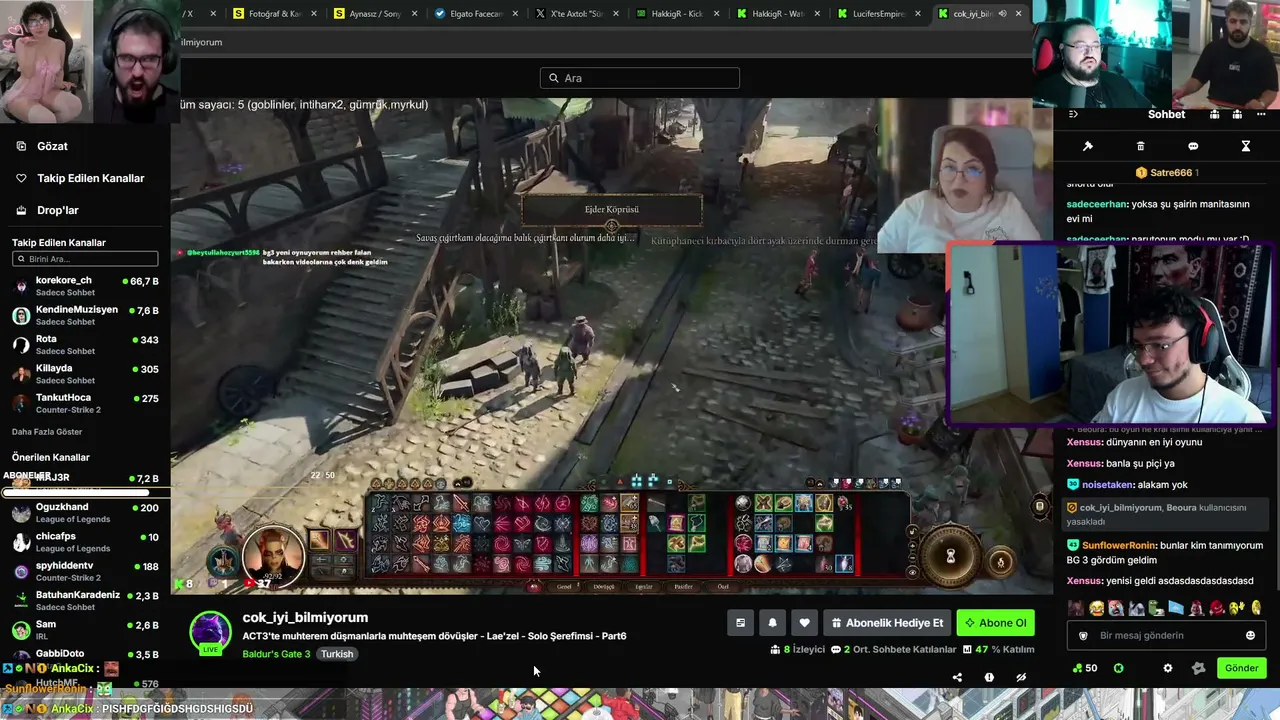Open BatuhanKaradeniz recommended channel
Viewport: 1280px width, 720px height.
click(85, 601)
